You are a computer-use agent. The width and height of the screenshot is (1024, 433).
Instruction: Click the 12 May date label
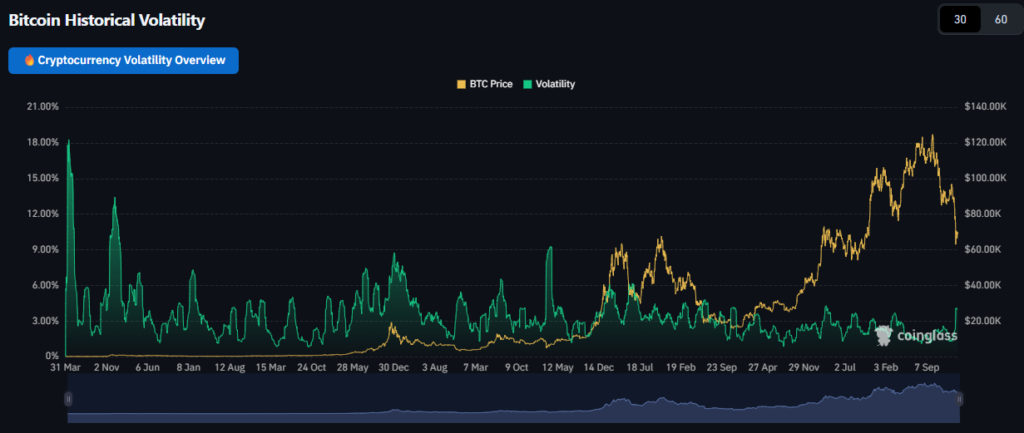pos(557,368)
